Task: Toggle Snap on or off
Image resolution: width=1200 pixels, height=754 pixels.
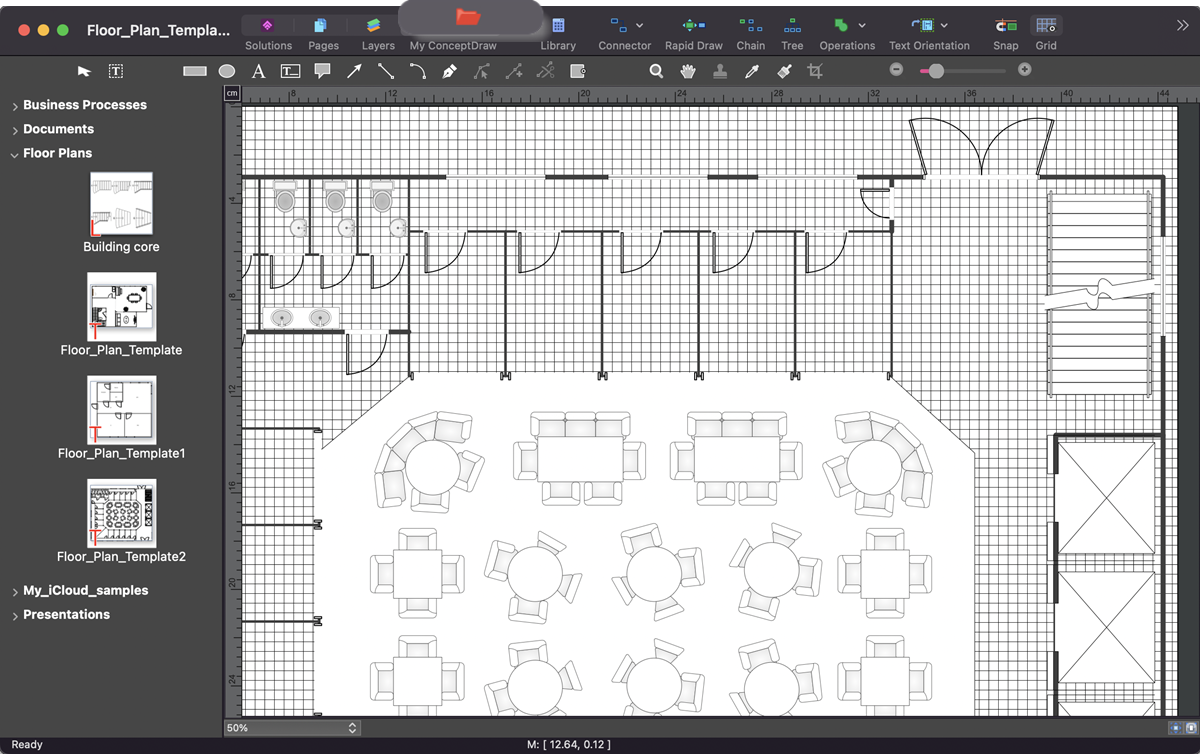Action: point(1006,33)
